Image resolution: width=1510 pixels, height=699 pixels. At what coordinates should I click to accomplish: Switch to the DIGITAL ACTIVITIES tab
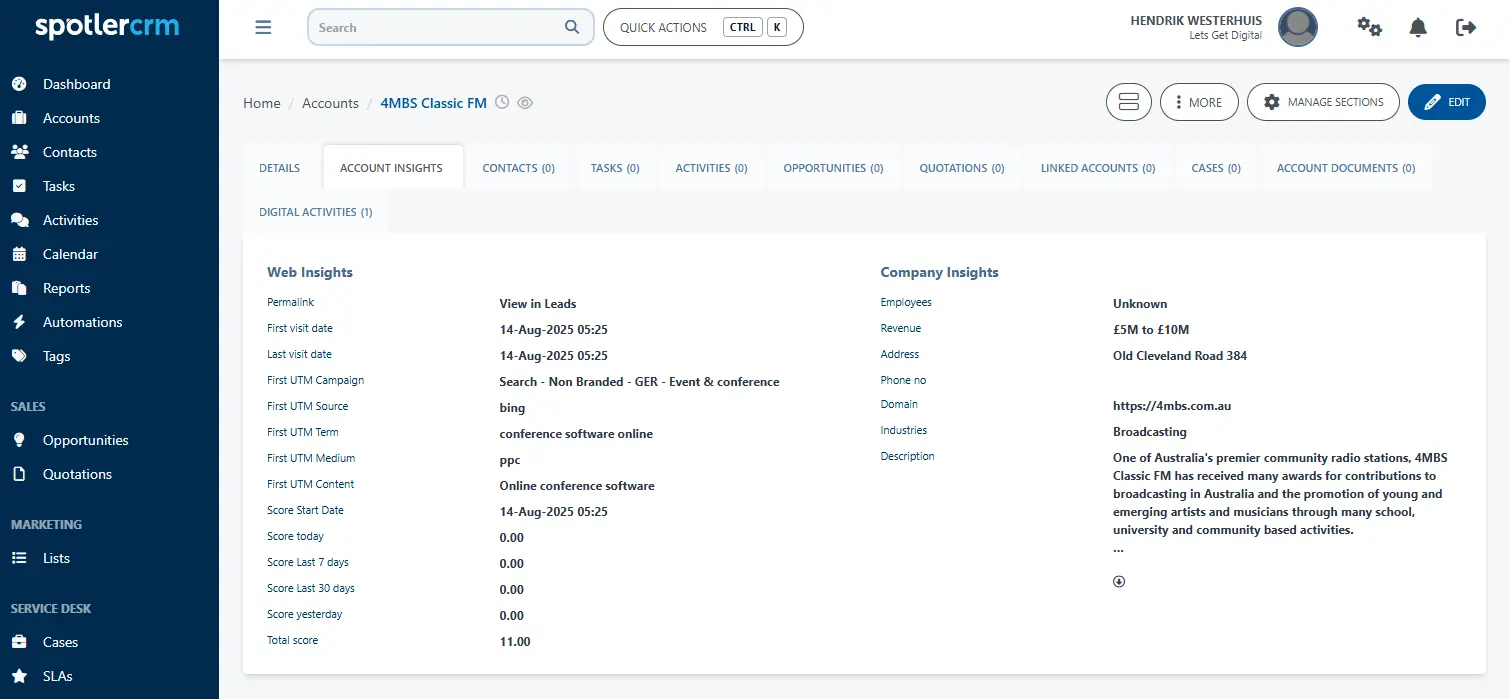pyautogui.click(x=315, y=212)
